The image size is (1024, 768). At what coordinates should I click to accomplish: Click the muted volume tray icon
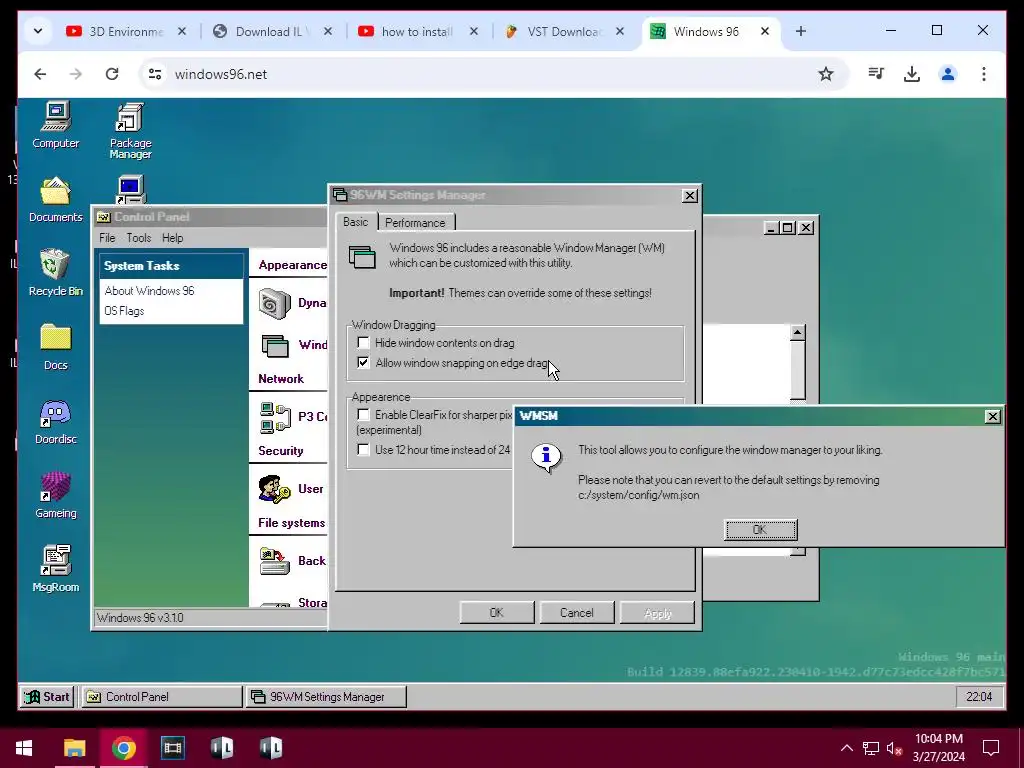(893, 748)
